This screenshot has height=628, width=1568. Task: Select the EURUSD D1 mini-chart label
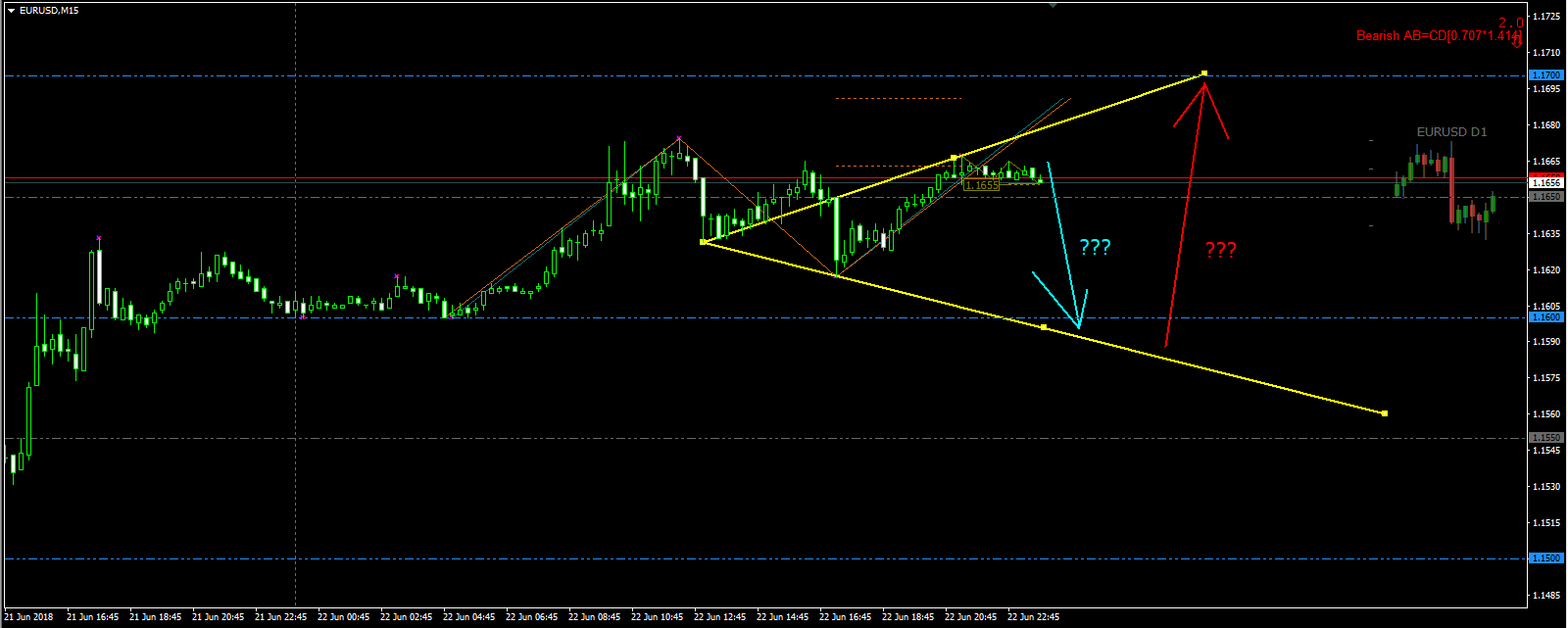(1451, 131)
